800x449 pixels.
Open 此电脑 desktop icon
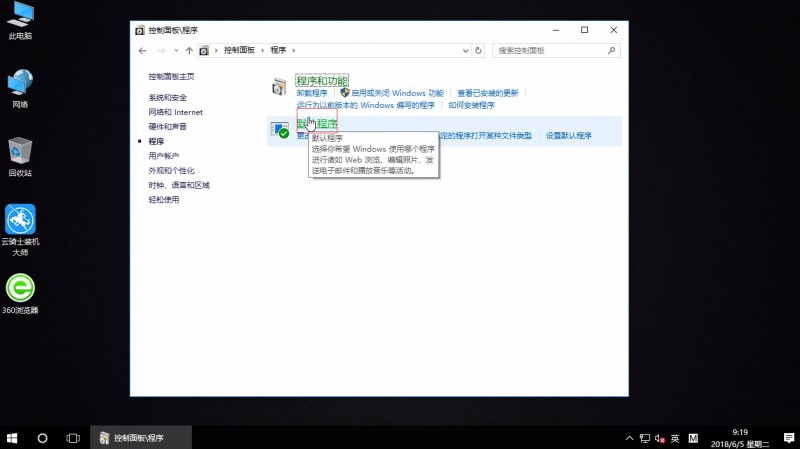pyautogui.click(x=20, y=20)
